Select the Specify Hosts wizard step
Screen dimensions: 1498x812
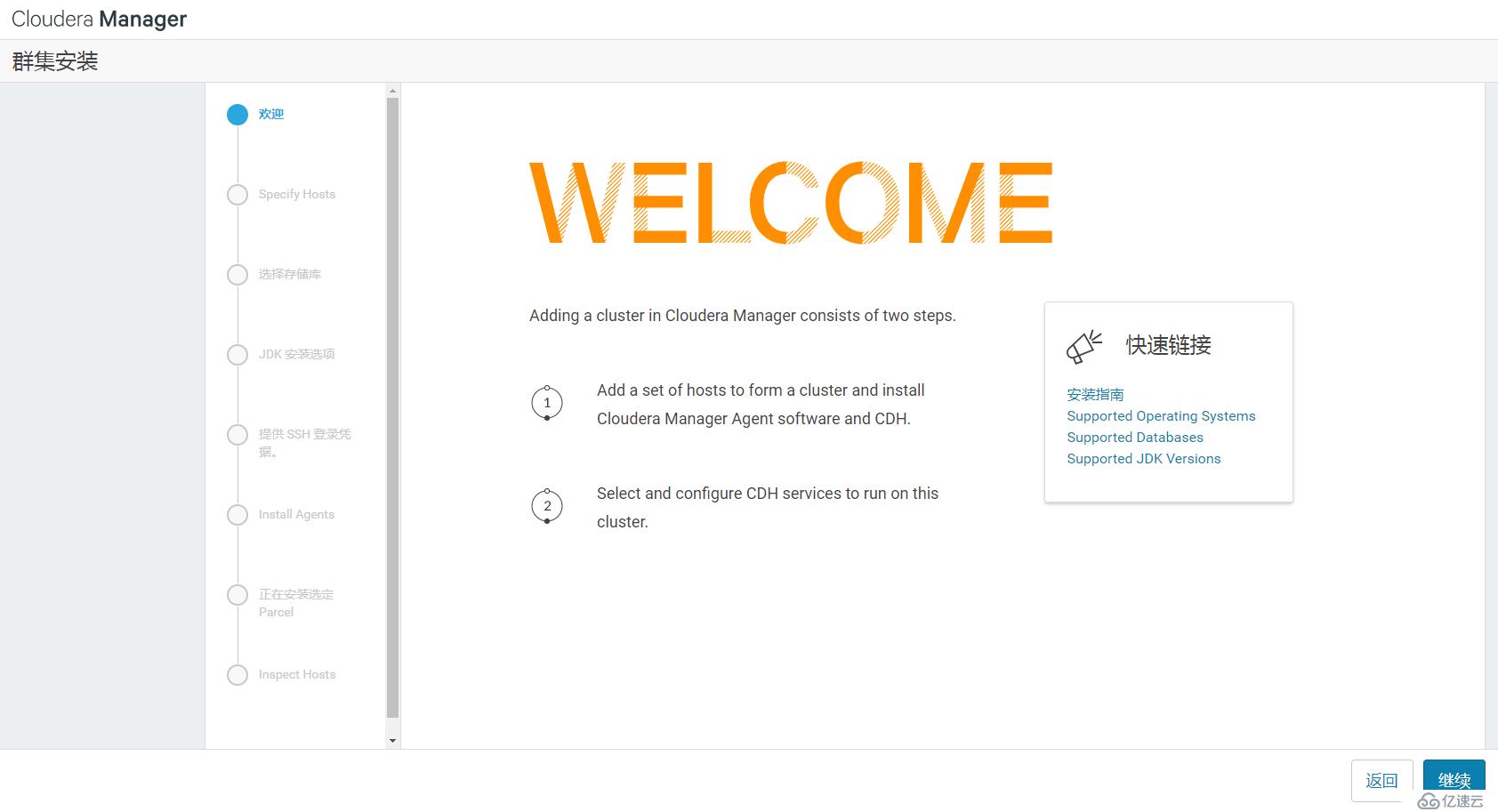[297, 194]
